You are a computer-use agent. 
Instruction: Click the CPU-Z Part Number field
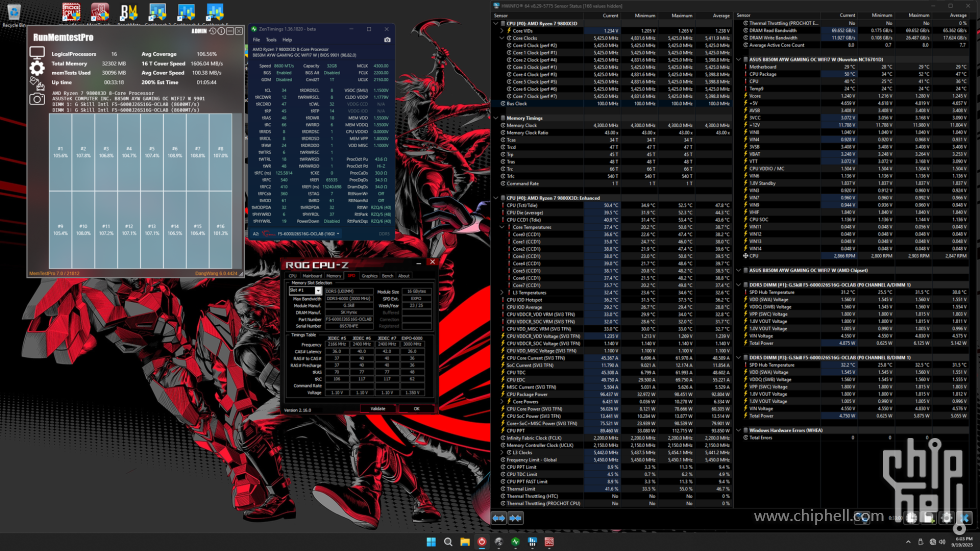pyautogui.click(x=349, y=319)
